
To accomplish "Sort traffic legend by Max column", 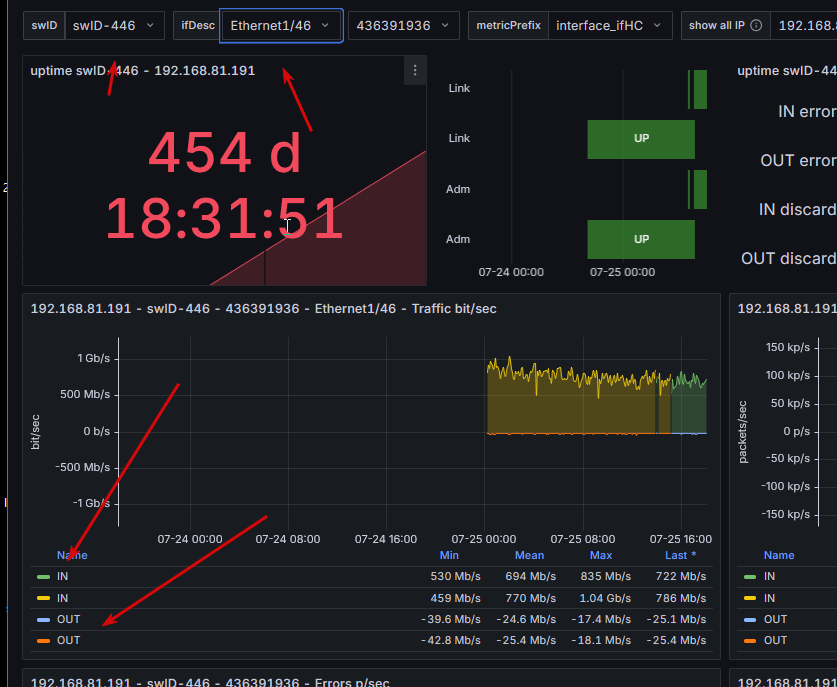I will tap(601, 555).
